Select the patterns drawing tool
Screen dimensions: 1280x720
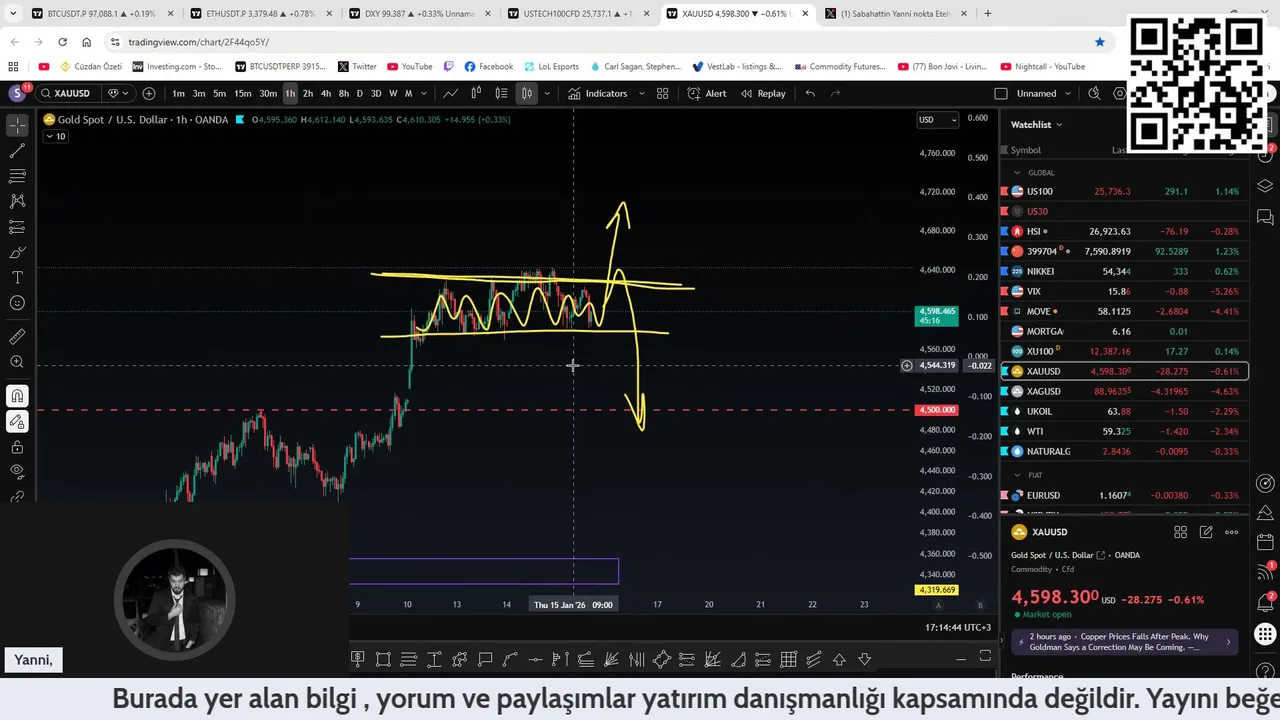(x=17, y=201)
